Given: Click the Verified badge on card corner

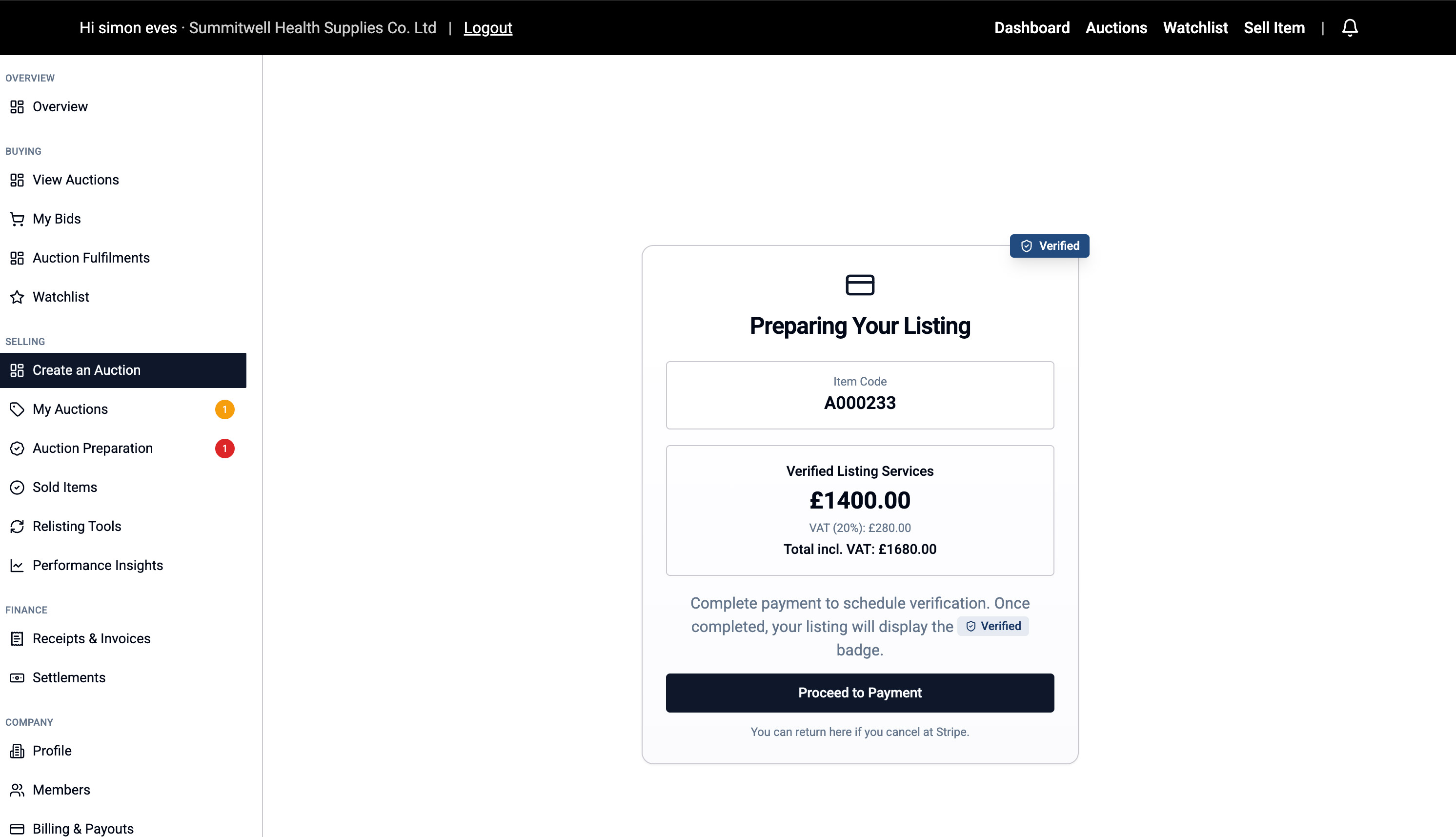Looking at the screenshot, I should pyautogui.click(x=1049, y=246).
